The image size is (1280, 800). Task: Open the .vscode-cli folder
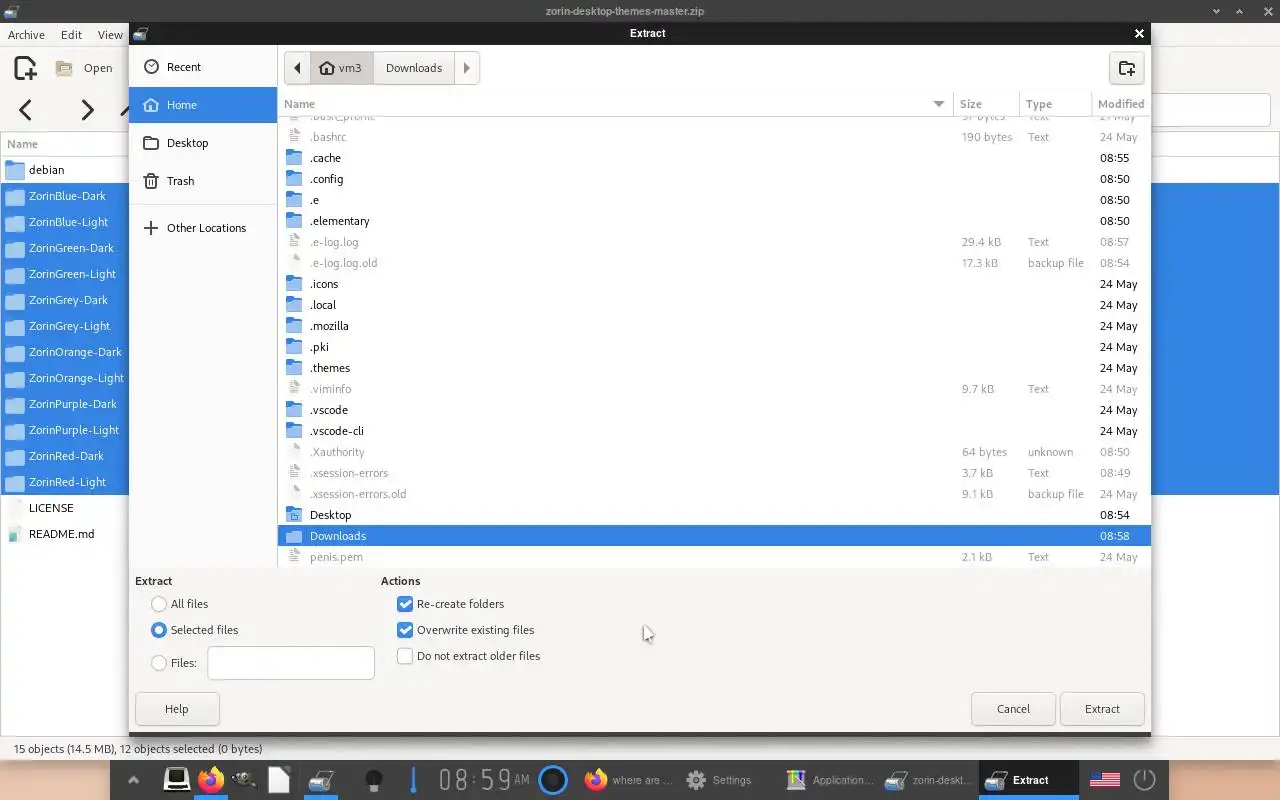coord(714,431)
